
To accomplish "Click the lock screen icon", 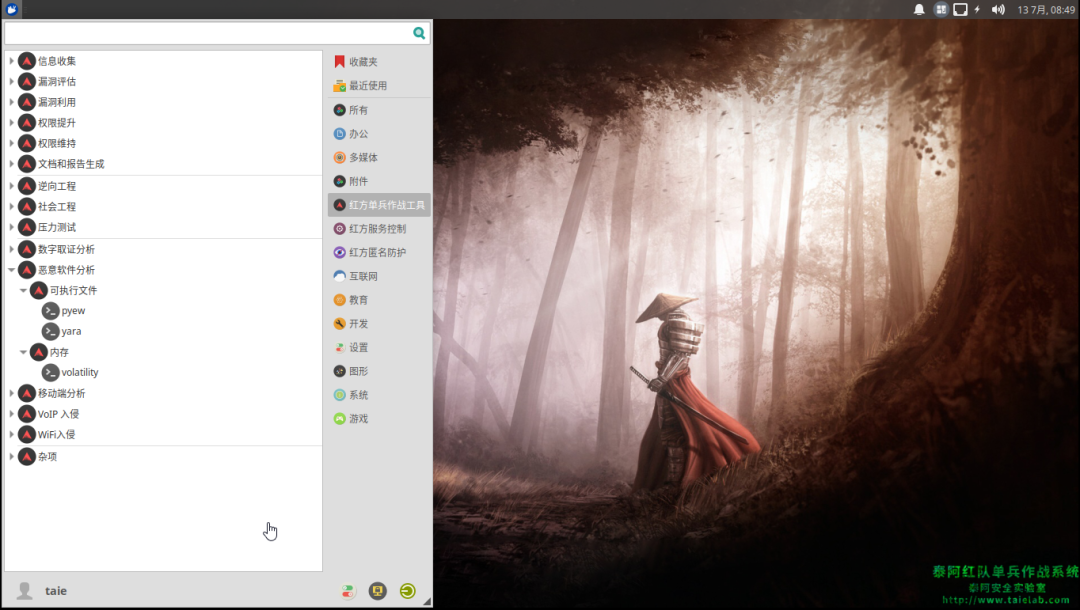I will click(x=377, y=591).
